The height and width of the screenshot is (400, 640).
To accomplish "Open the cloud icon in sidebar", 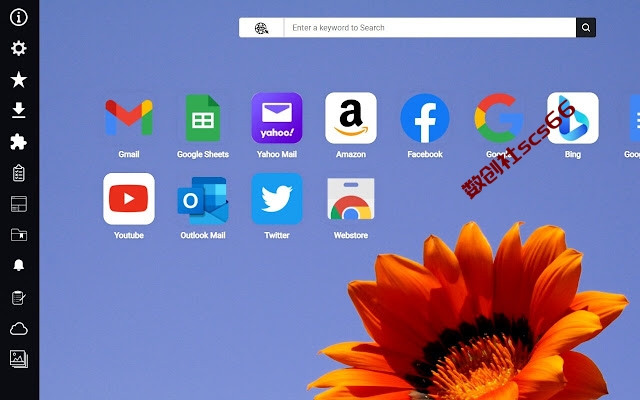I will [x=19, y=329].
